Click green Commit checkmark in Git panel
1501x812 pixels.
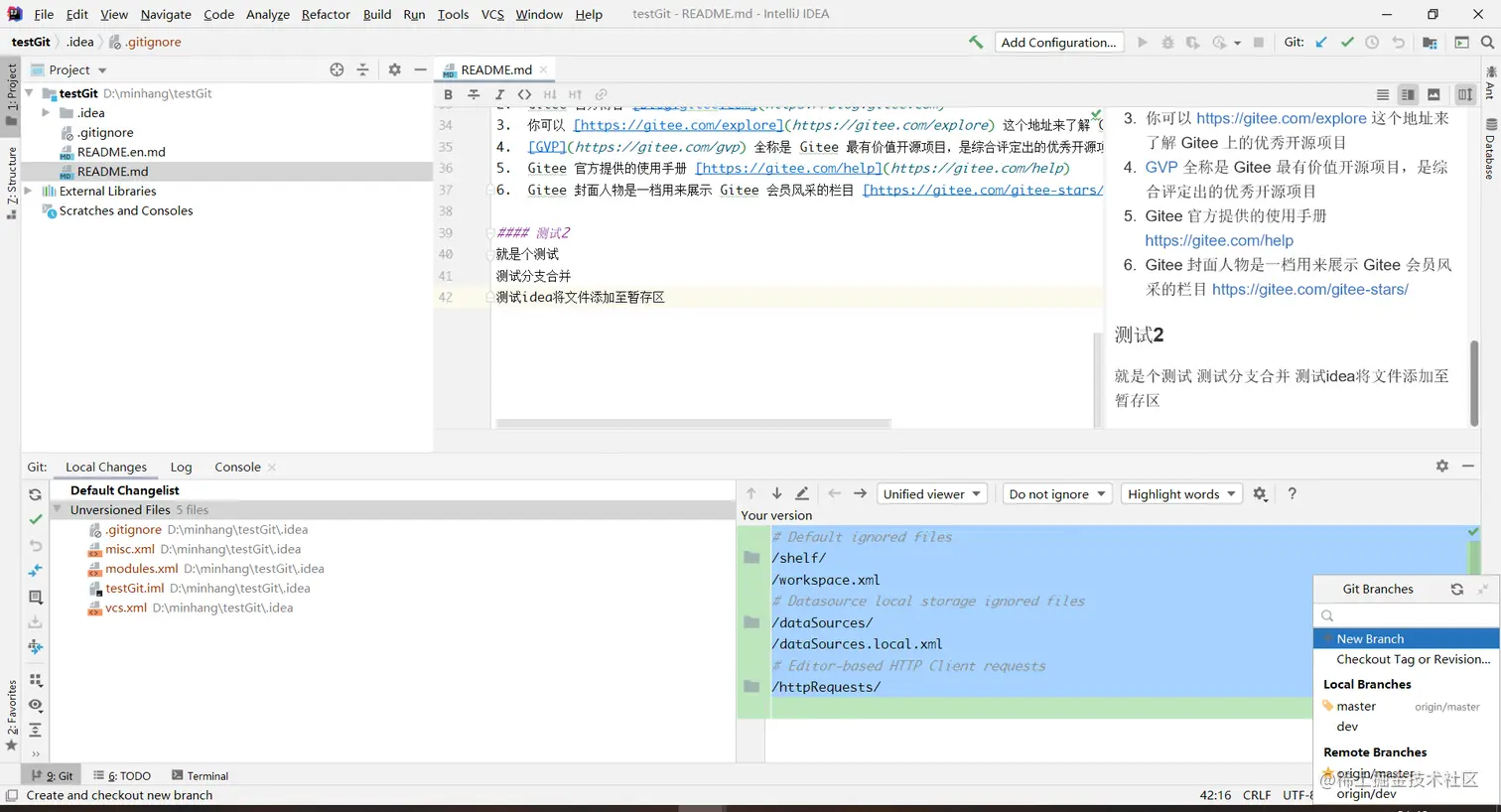coord(35,519)
